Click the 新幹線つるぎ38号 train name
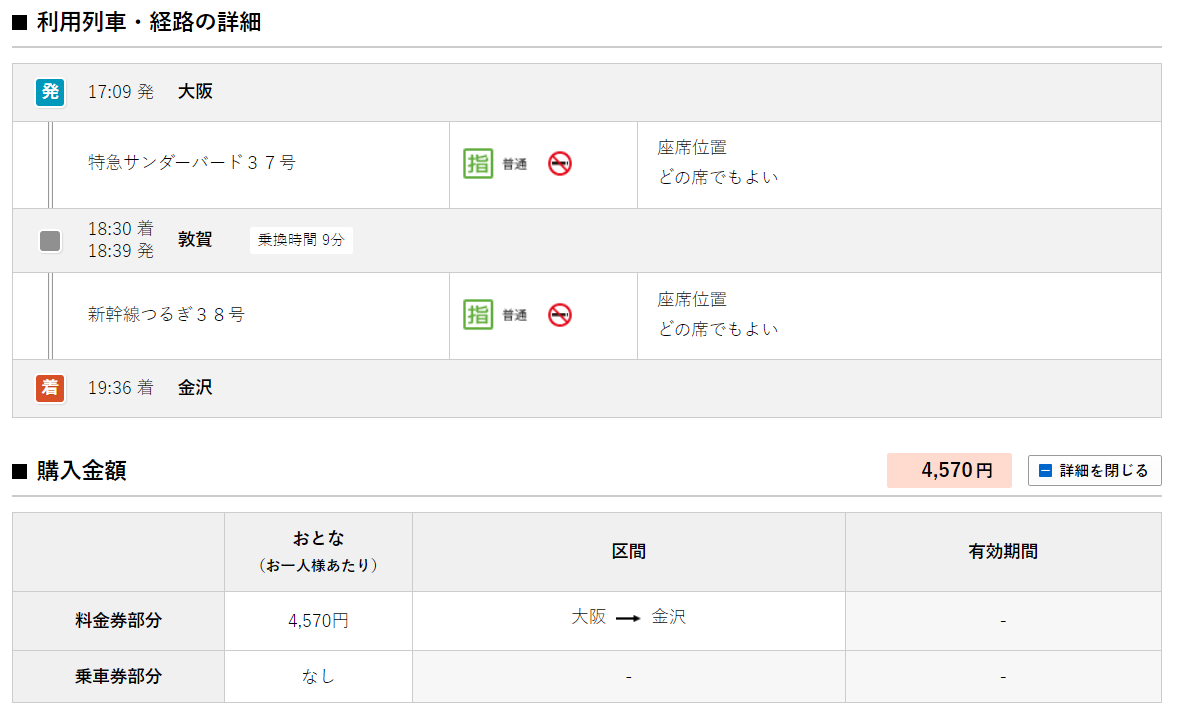This screenshot has height=718, width=1197. pos(166,315)
